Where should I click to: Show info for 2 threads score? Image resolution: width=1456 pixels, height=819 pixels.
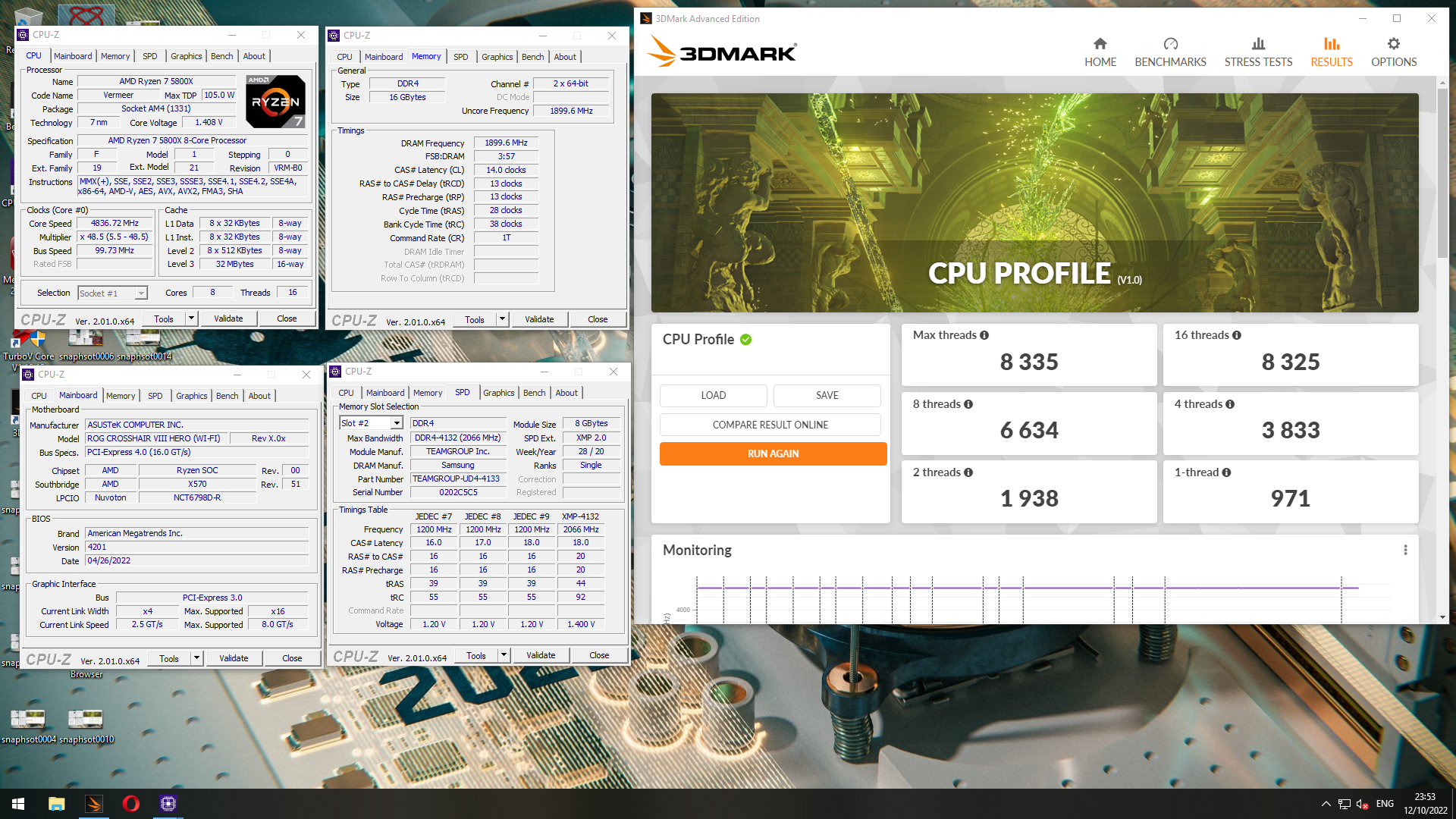(968, 472)
